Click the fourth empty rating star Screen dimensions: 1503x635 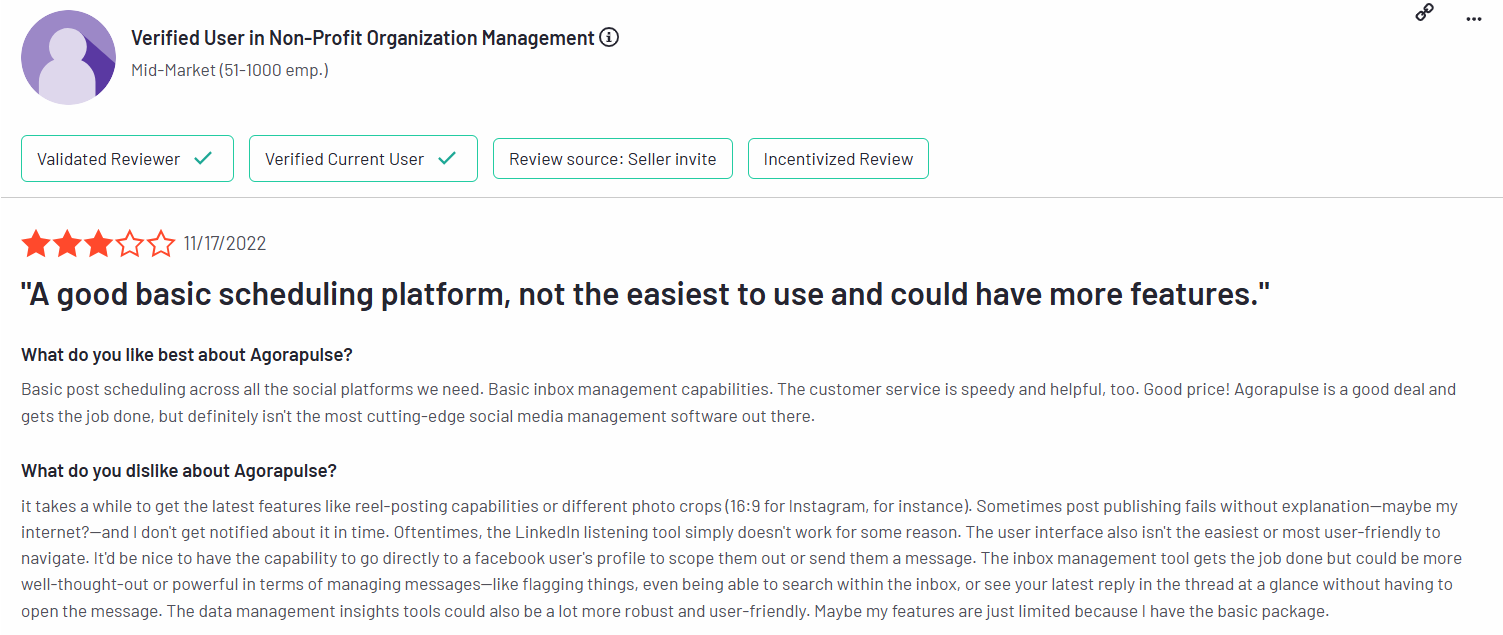pos(130,243)
